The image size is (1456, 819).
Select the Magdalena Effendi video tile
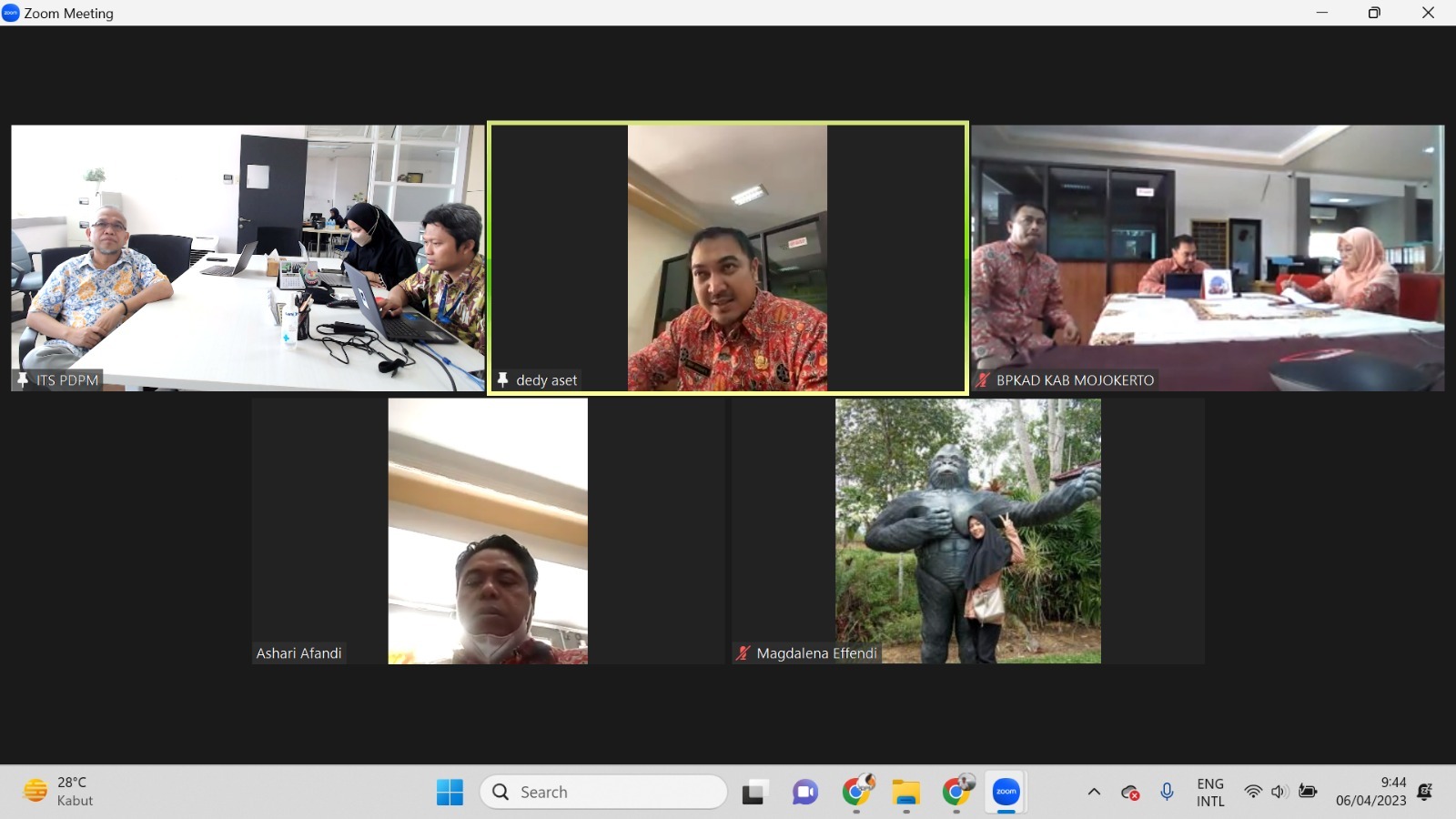click(967, 531)
